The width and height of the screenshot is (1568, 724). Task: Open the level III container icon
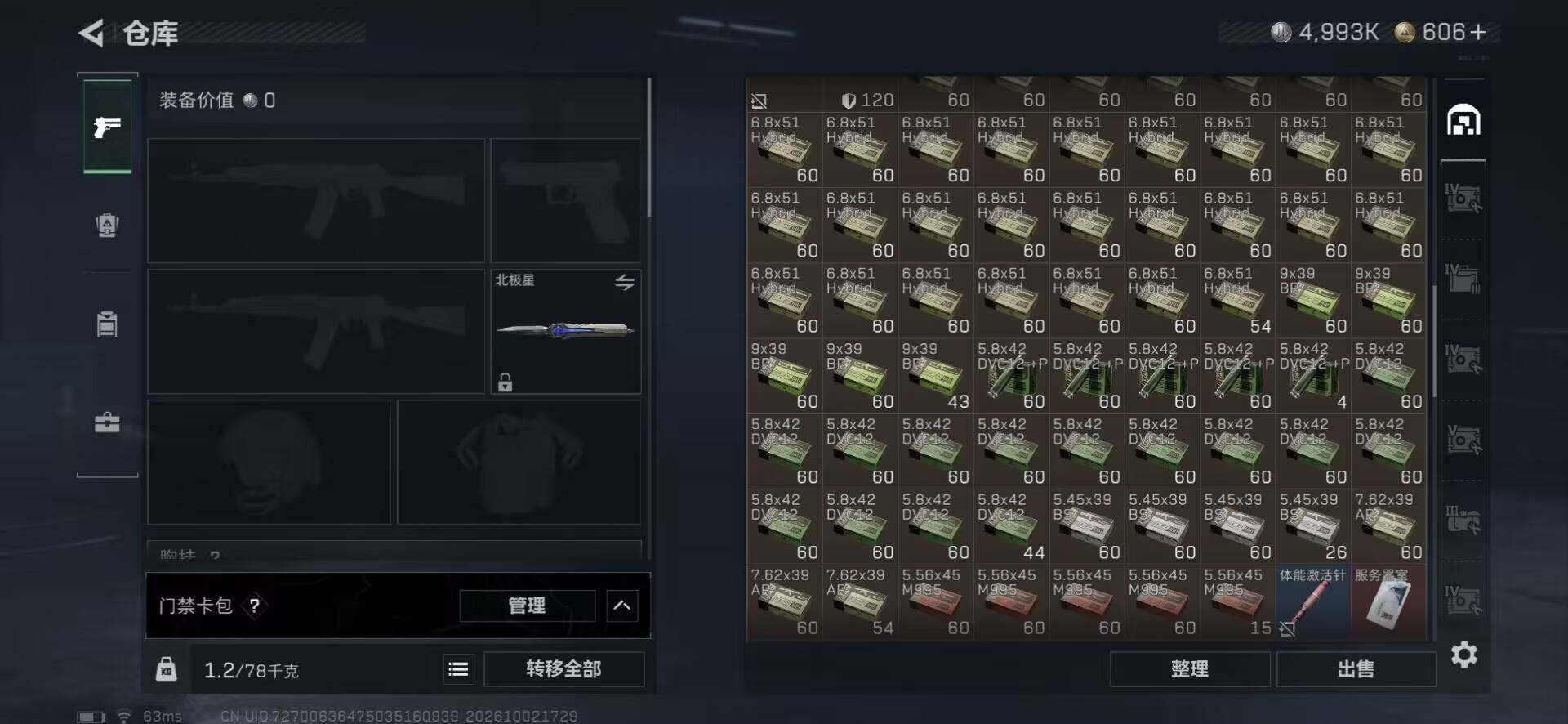pos(1463,520)
